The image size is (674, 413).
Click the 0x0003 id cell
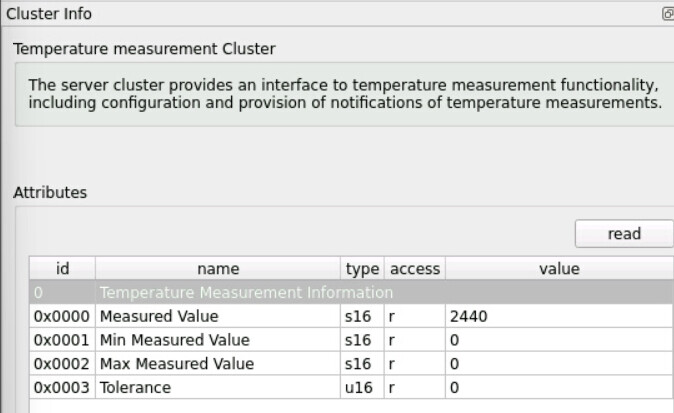(x=62, y=387)
